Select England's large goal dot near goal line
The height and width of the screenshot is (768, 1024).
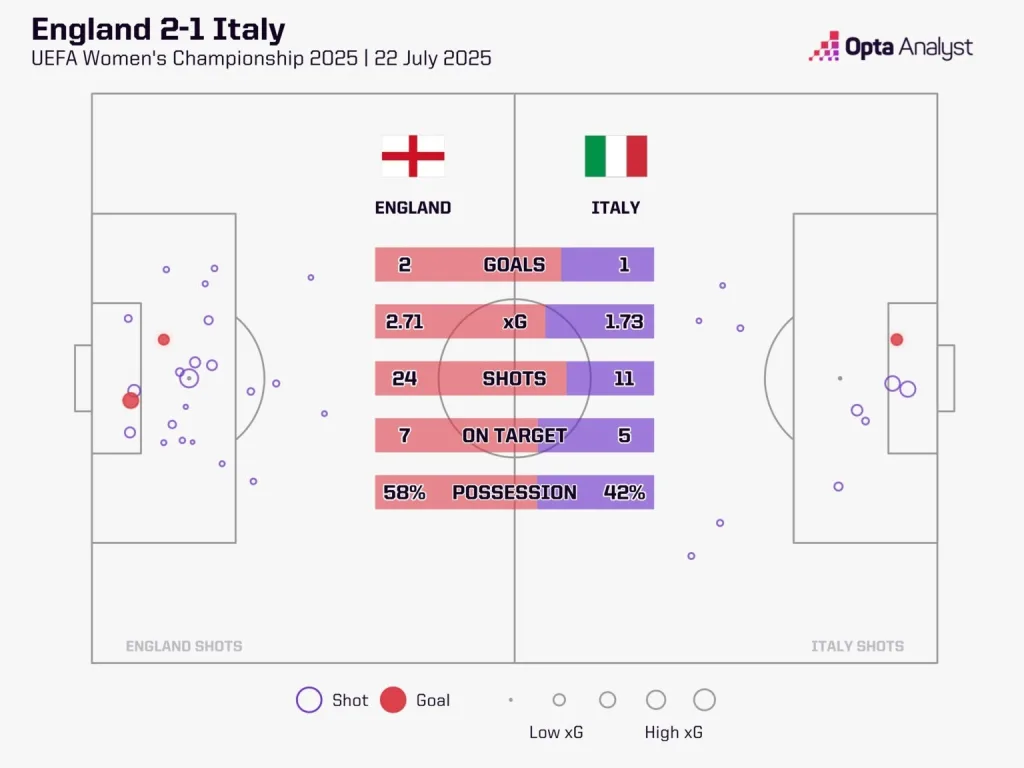coord(130,400)
